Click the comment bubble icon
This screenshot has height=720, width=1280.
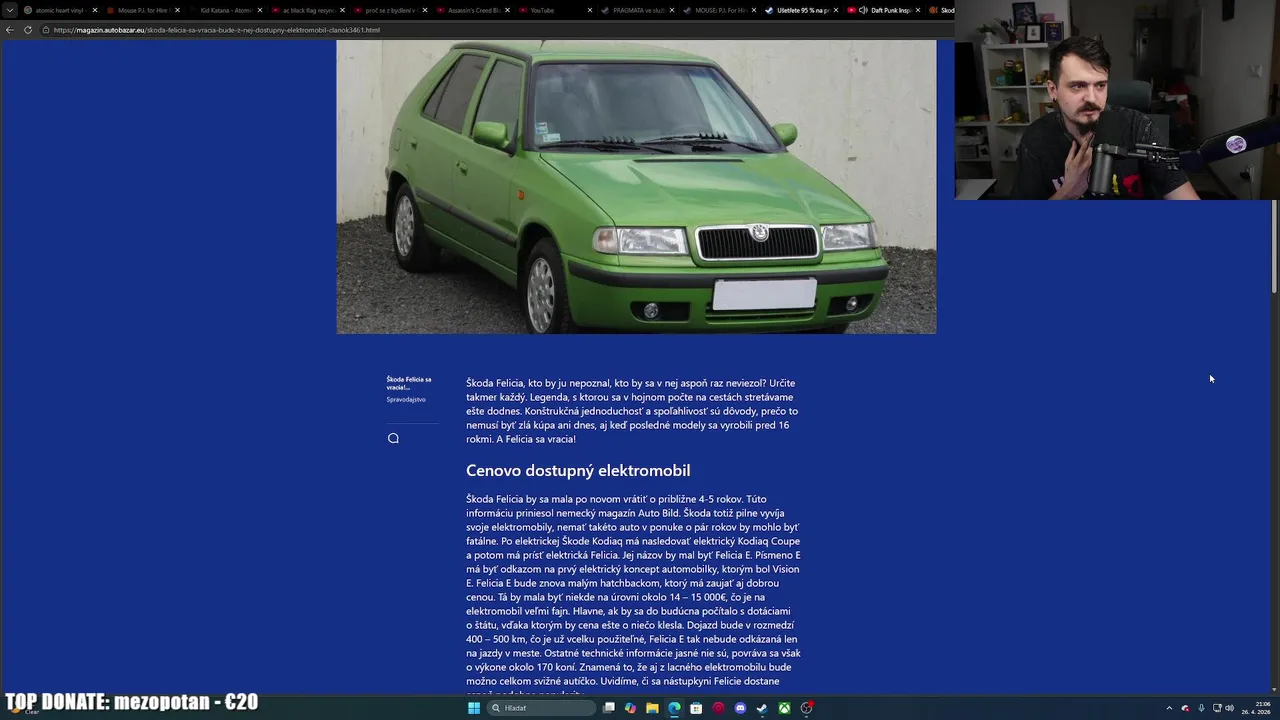[393, 438]
